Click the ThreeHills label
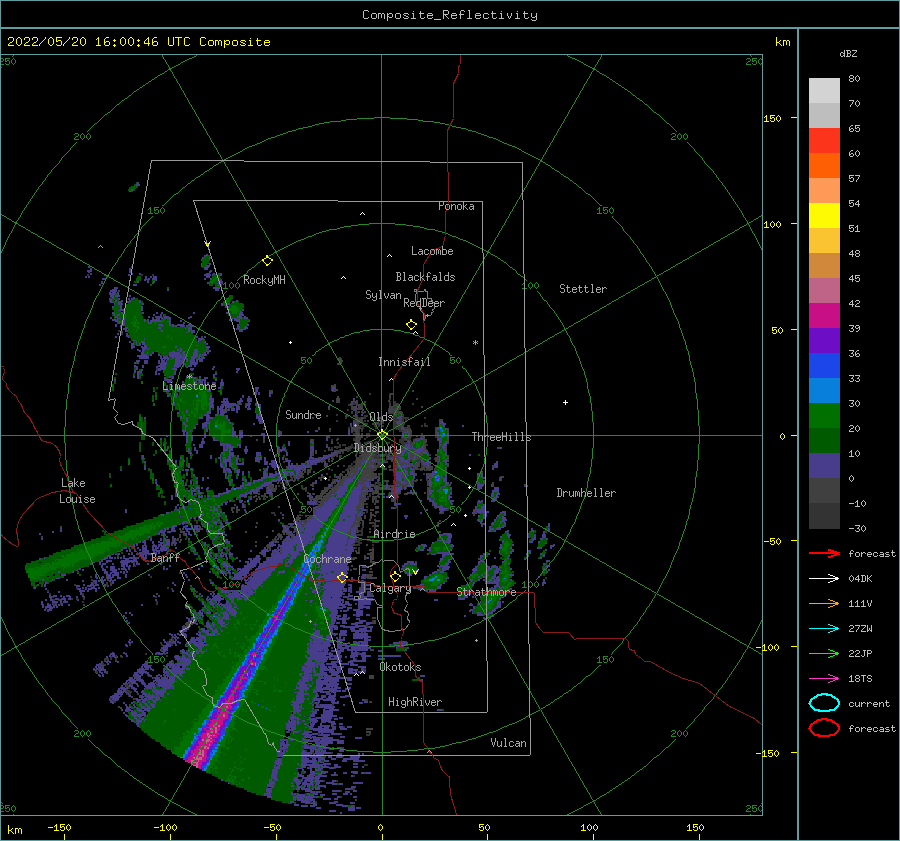The height and width of the screenshot is (841, 900). (502, 437)
